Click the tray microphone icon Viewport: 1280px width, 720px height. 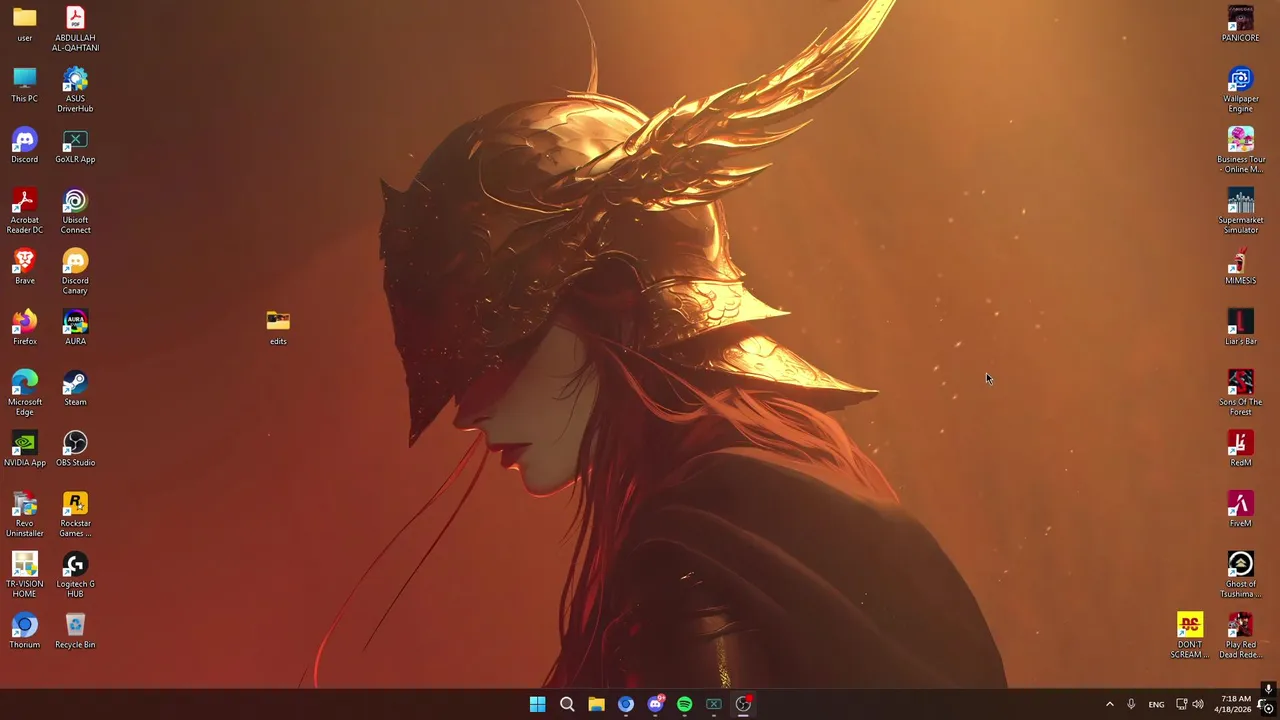pyautogui.click(x=1131, y=704)
